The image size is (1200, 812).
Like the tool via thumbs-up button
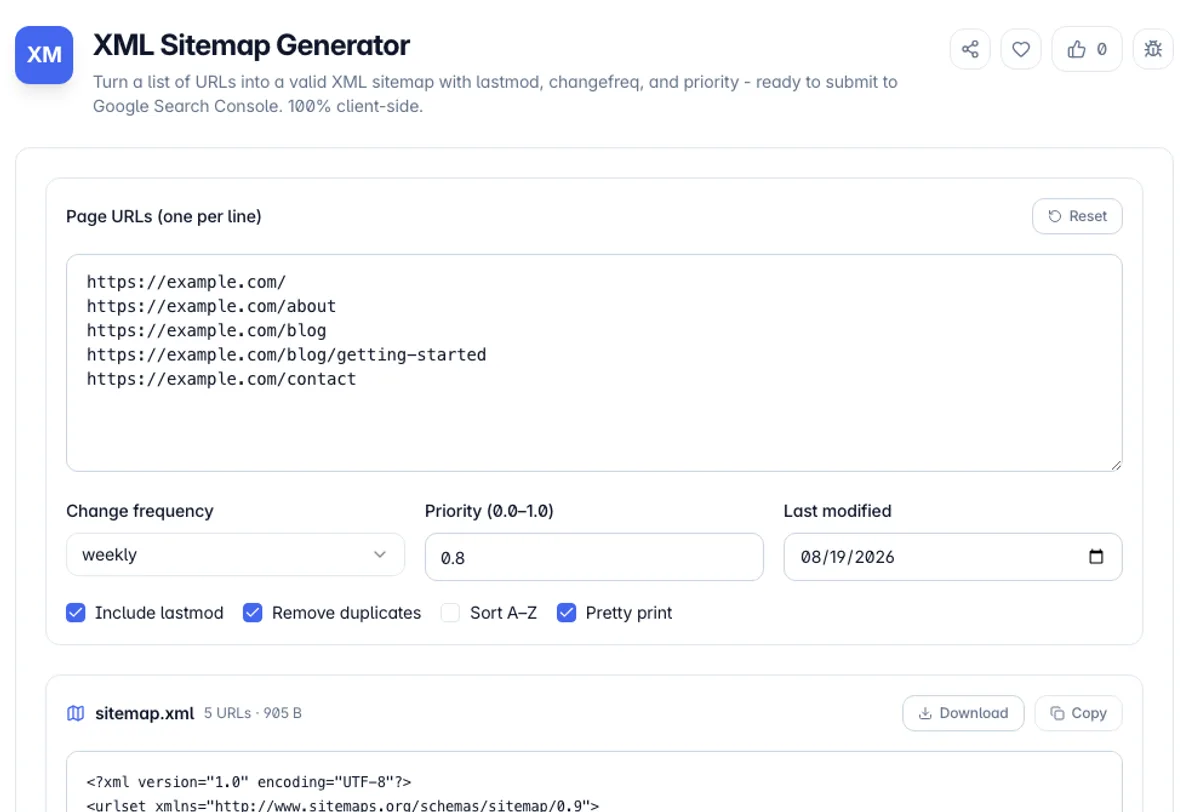[1087, 49]
